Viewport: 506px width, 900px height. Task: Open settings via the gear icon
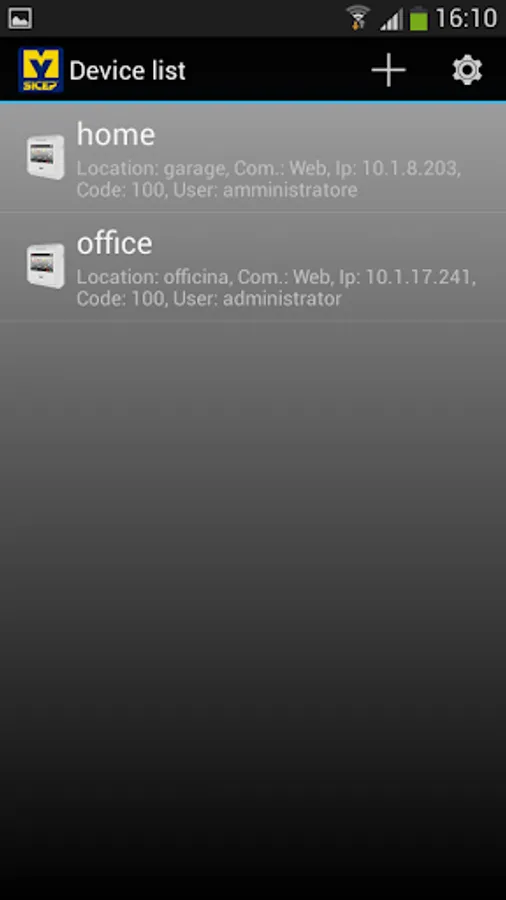pyautogui.click(x=467, y=70)
